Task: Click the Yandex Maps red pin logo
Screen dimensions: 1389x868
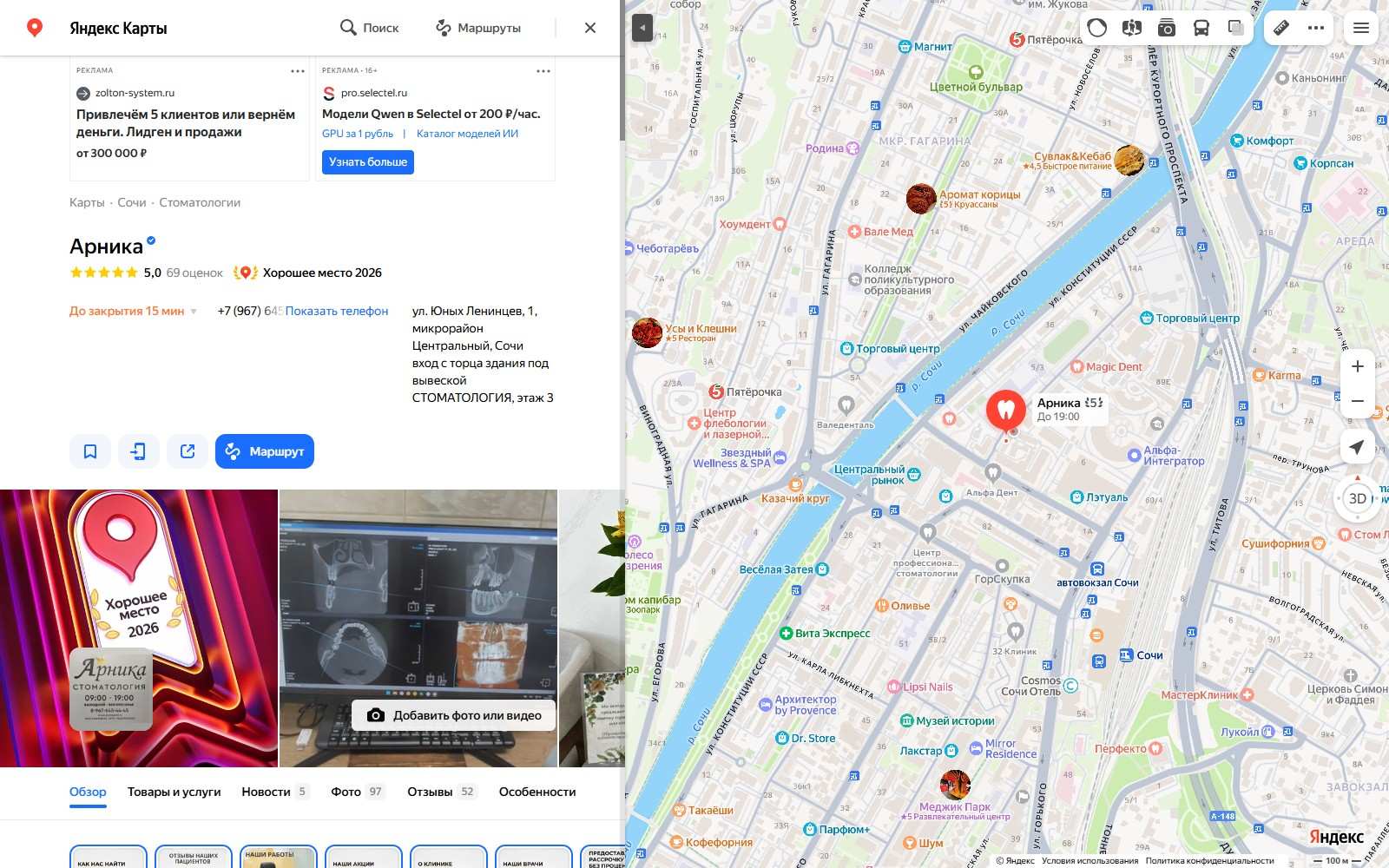Action: [x=35, y=28]
